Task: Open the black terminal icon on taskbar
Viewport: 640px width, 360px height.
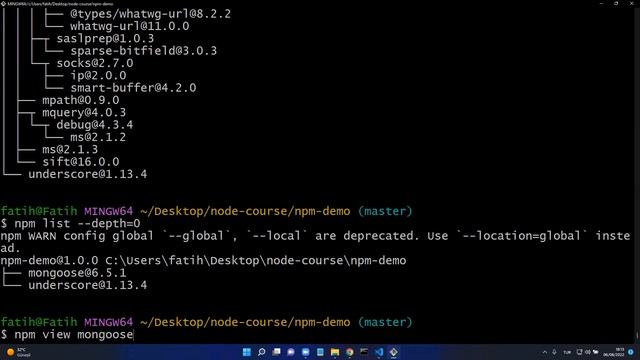Action: pos(364,352)
